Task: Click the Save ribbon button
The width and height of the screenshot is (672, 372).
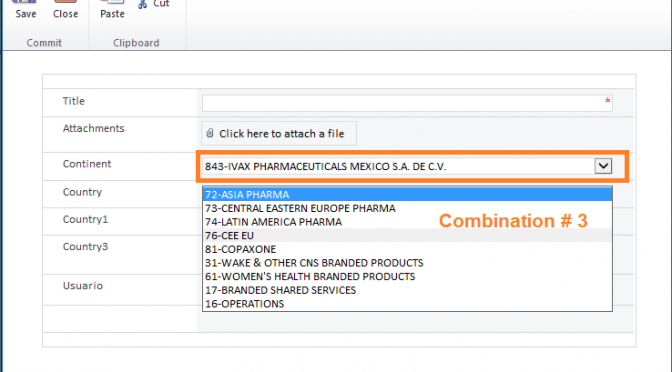Action: (26, 10)
